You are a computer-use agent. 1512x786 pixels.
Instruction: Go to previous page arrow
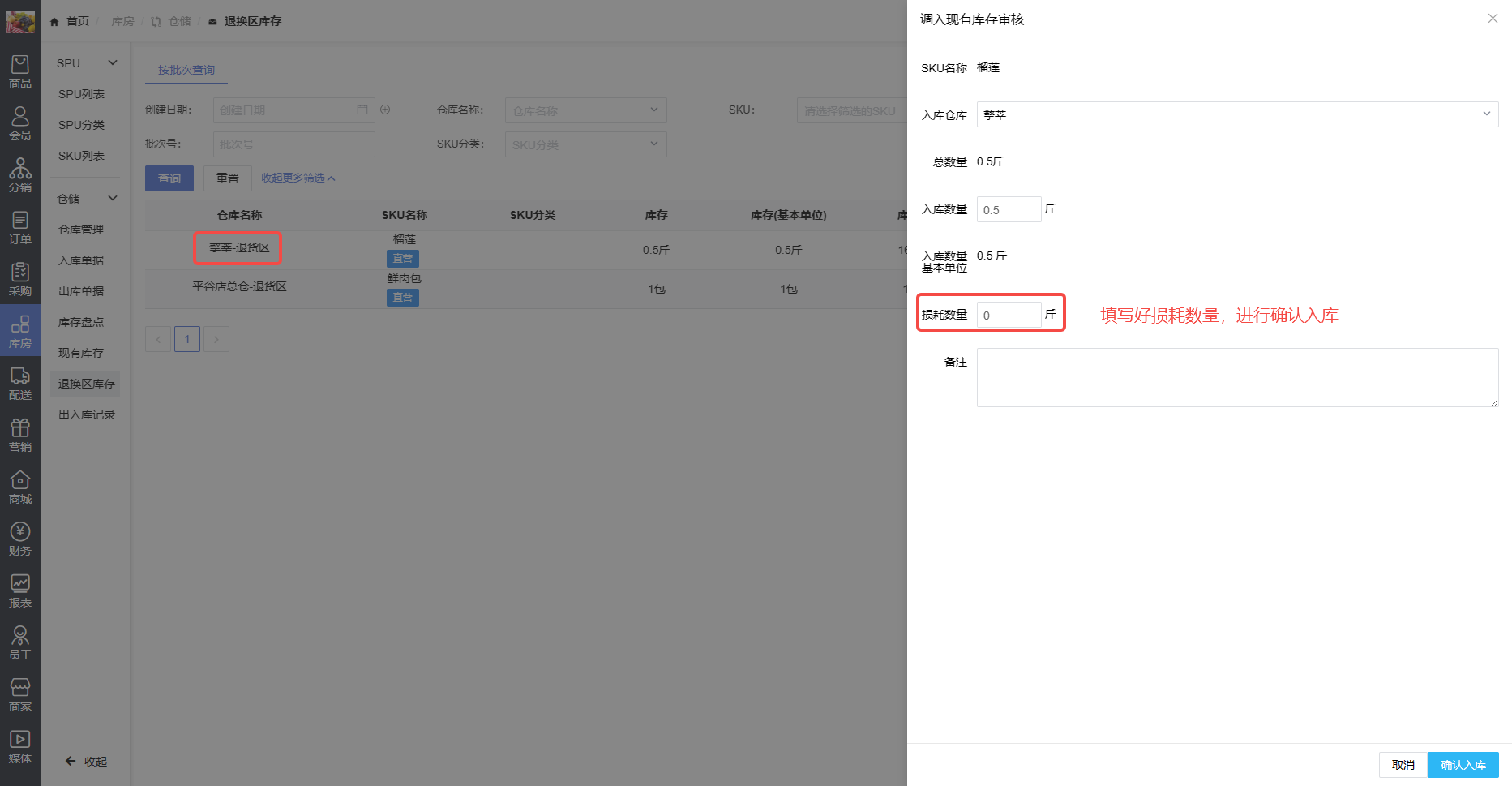pyautogui.click(x=158, y=339)
